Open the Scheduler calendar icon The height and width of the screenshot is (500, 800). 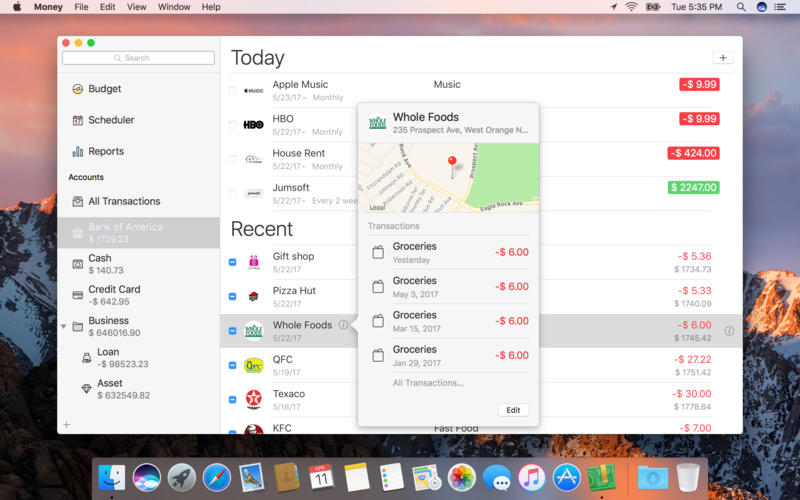[x=78, y=120]
